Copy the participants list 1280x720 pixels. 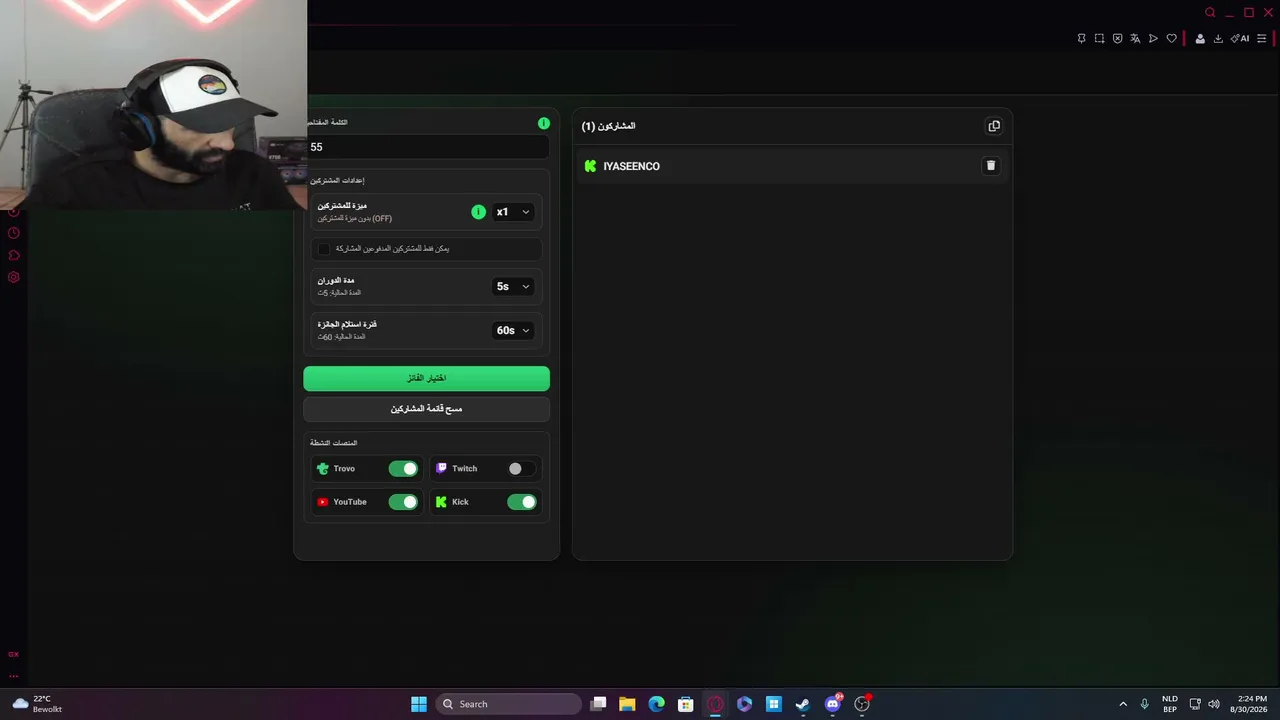[994, 126]
